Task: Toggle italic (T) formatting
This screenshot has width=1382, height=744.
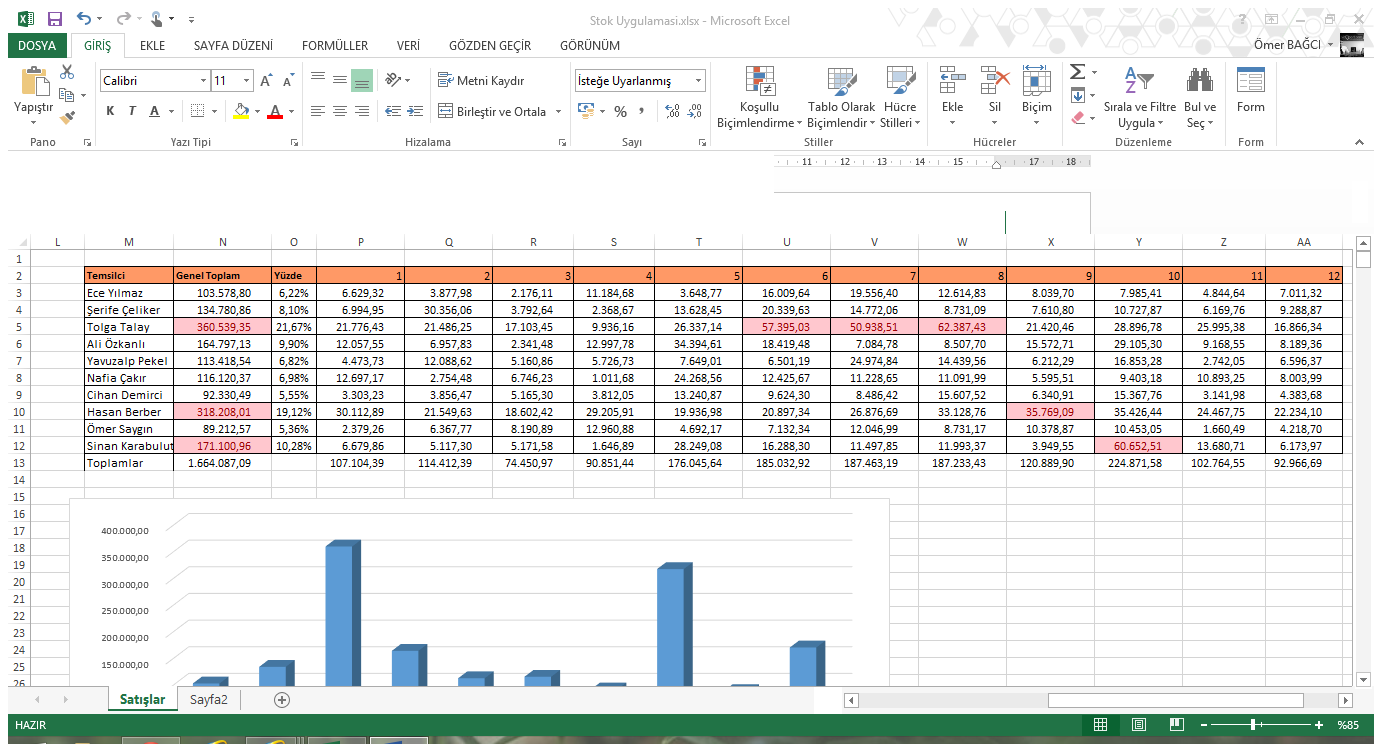Action: pyautogui.click(x=133, y=111)
